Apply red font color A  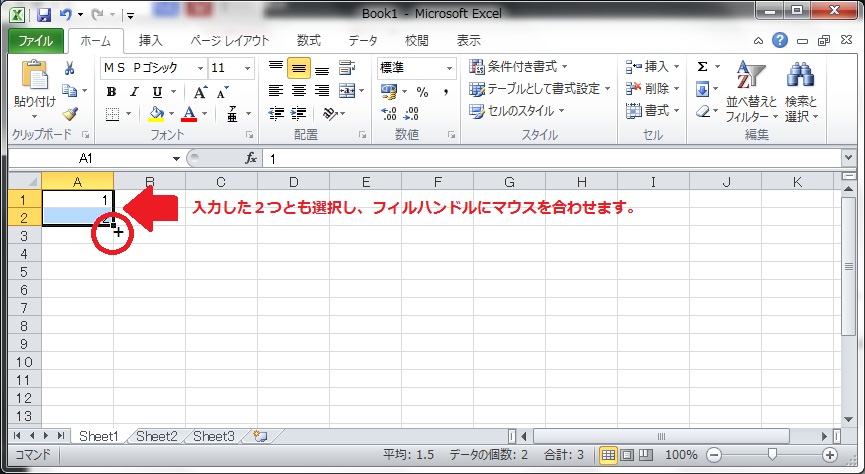189,114
